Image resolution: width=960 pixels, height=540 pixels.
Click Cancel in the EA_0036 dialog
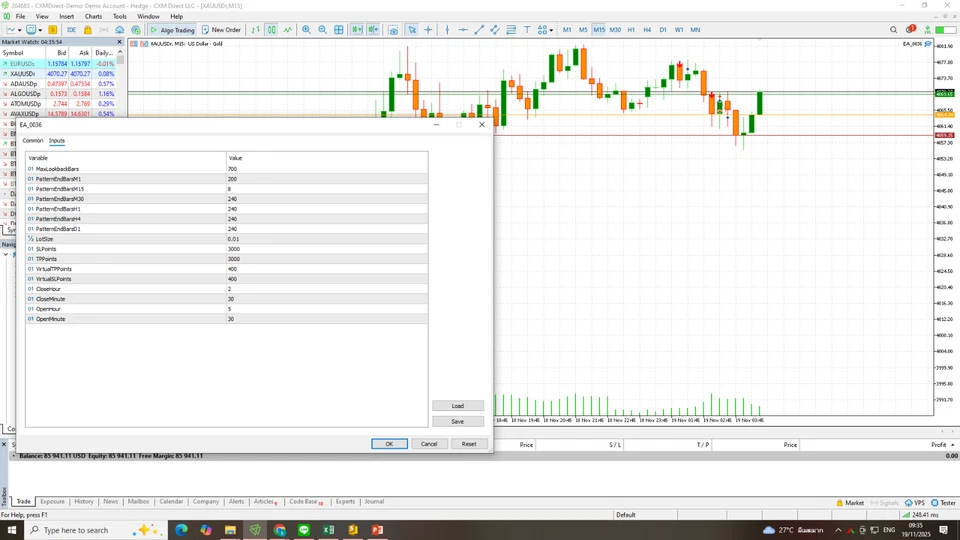pos(429,444)
